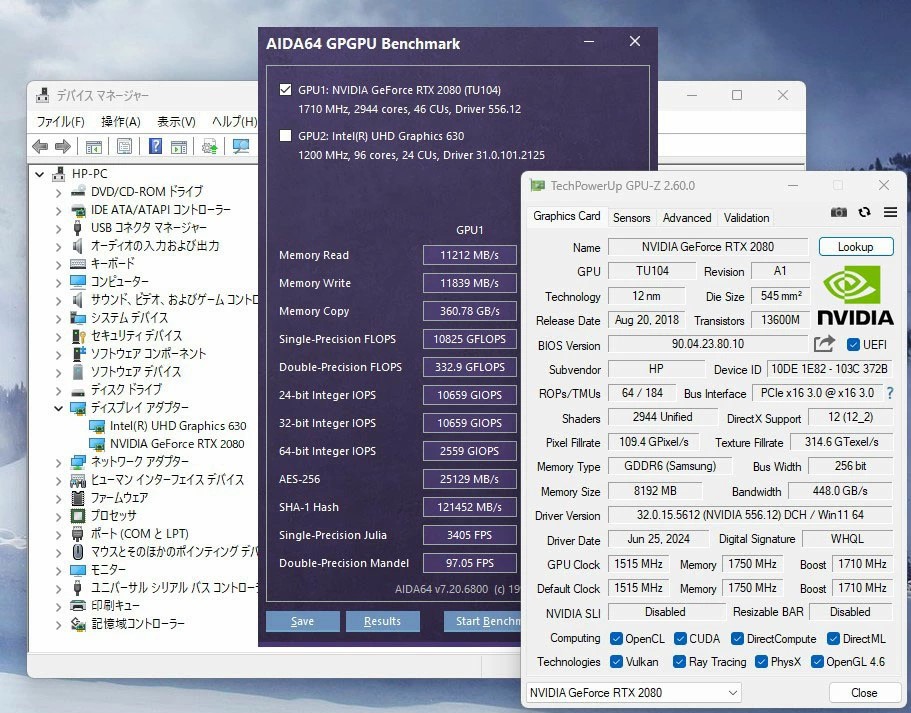Image resolution: width=911 pixels, height=713 pixels.
Task: Toggle the PhysX checkbox
Action: click(x=761, y=662)
